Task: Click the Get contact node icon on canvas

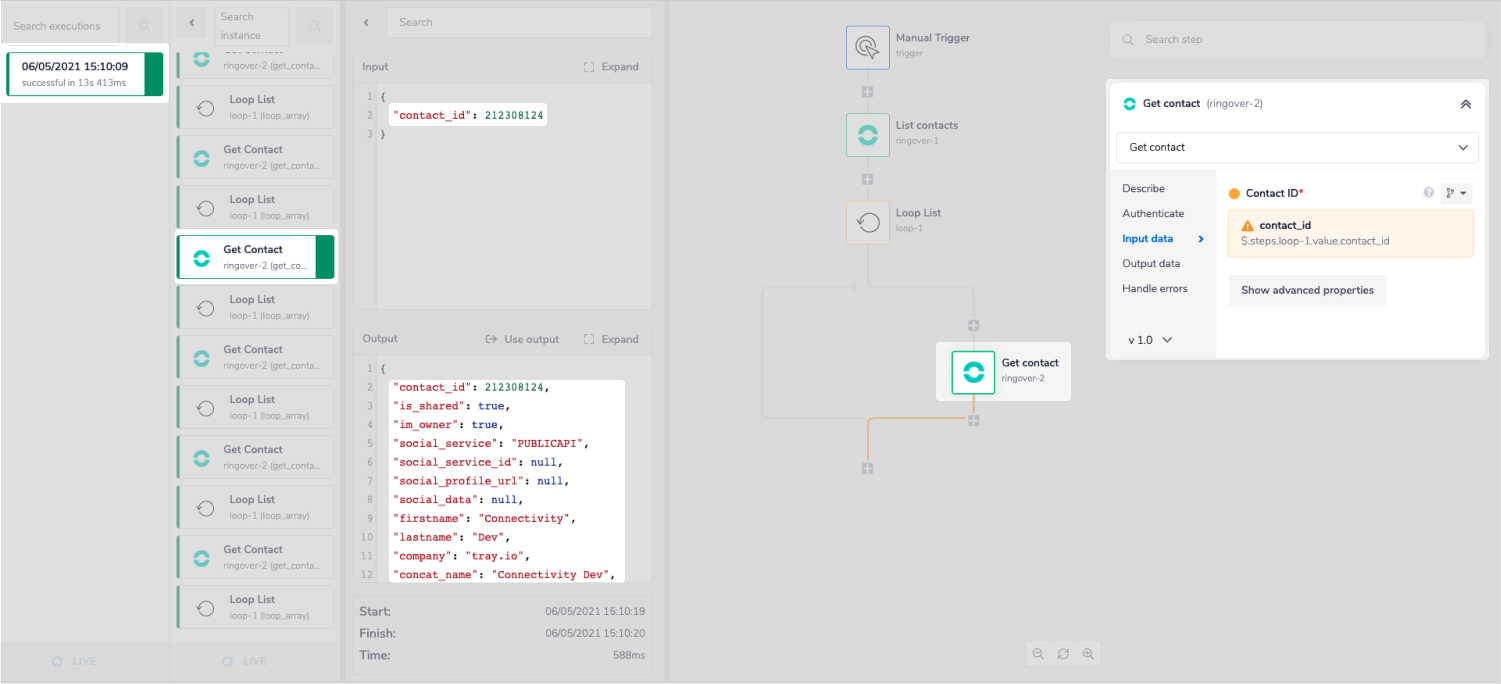Action: (972, 371)
